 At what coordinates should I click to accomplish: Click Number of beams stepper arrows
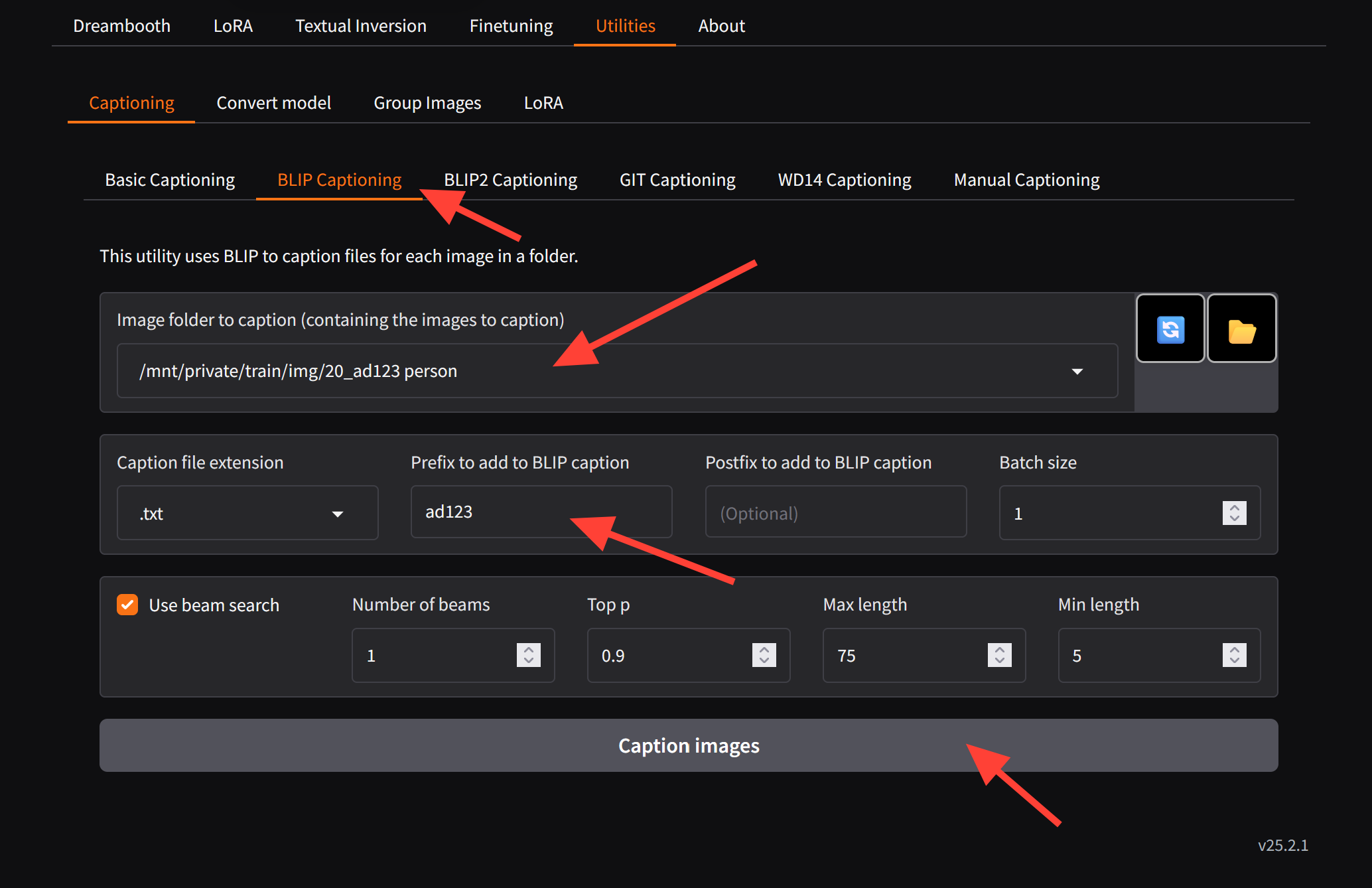click(528, 655)
